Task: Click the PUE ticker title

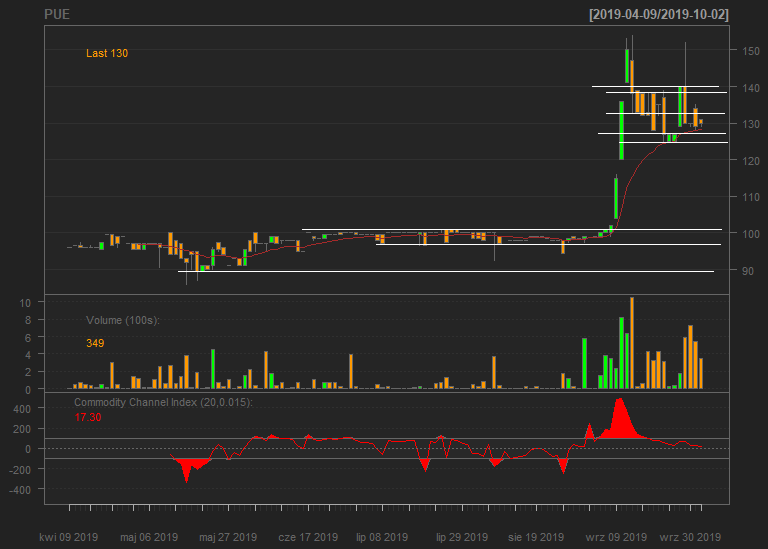Action: pos(57,14)
